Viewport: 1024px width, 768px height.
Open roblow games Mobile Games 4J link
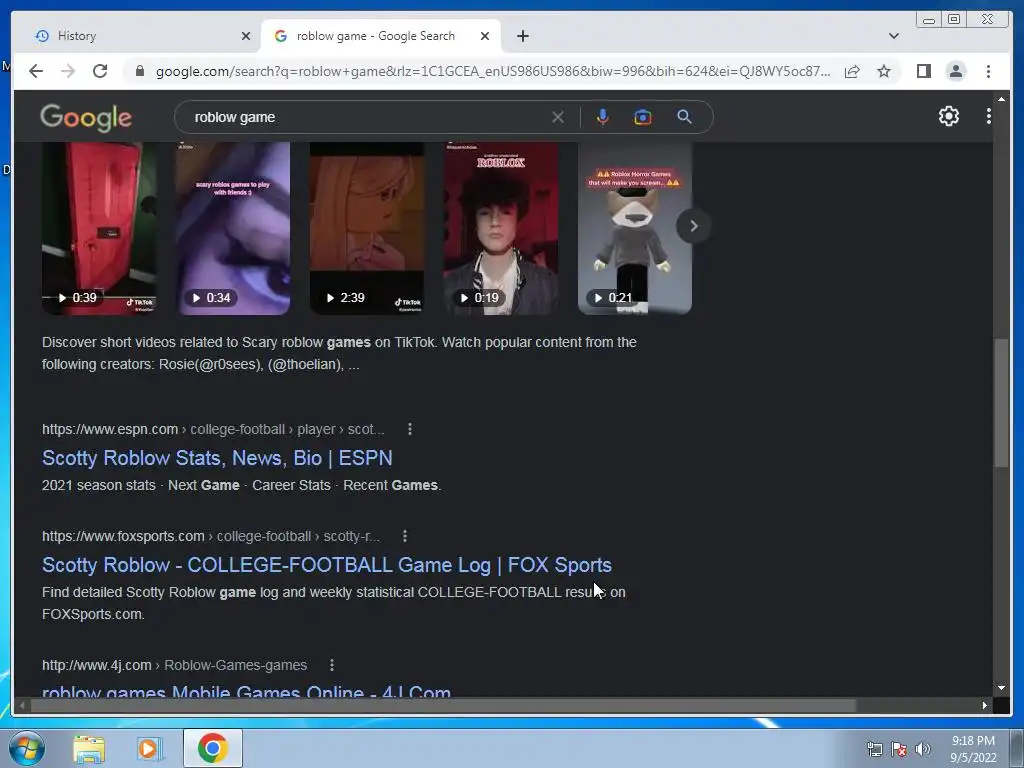click(246, 691)
